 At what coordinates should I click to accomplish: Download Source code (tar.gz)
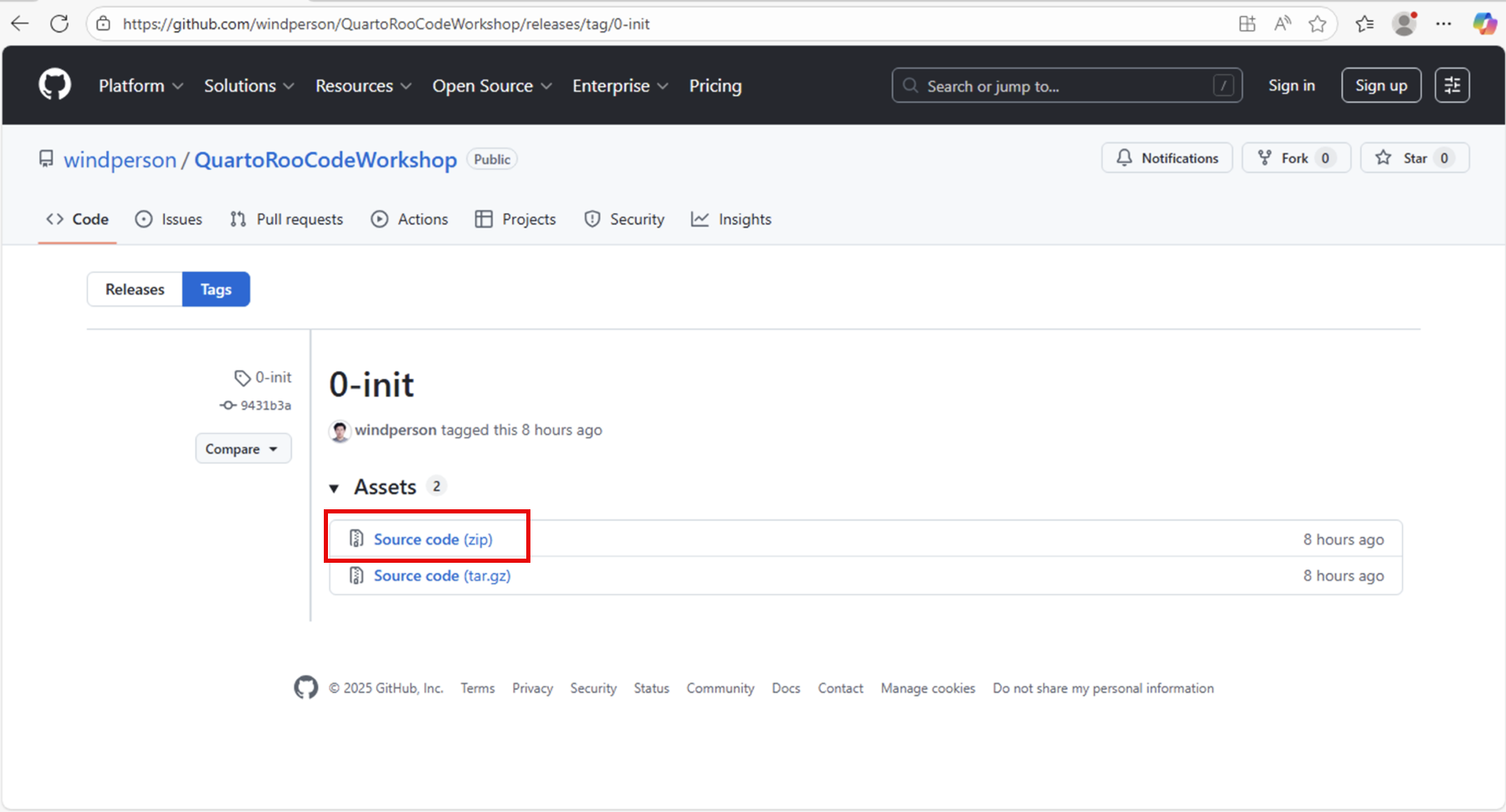coord(442,576)
